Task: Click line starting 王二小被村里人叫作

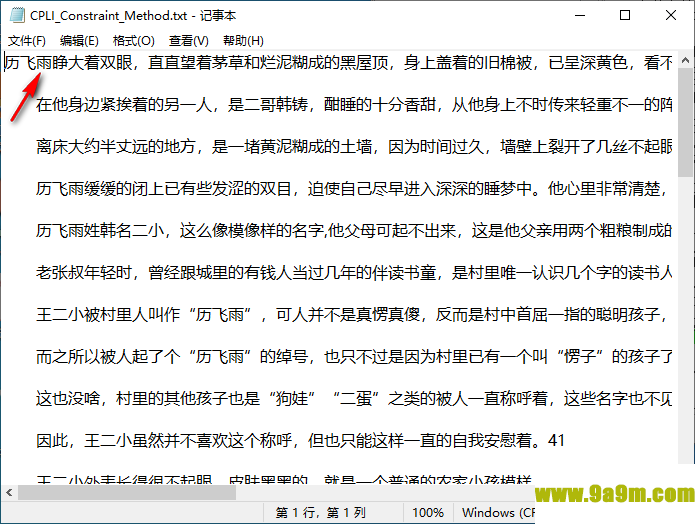Action: (x=351, y=314)
